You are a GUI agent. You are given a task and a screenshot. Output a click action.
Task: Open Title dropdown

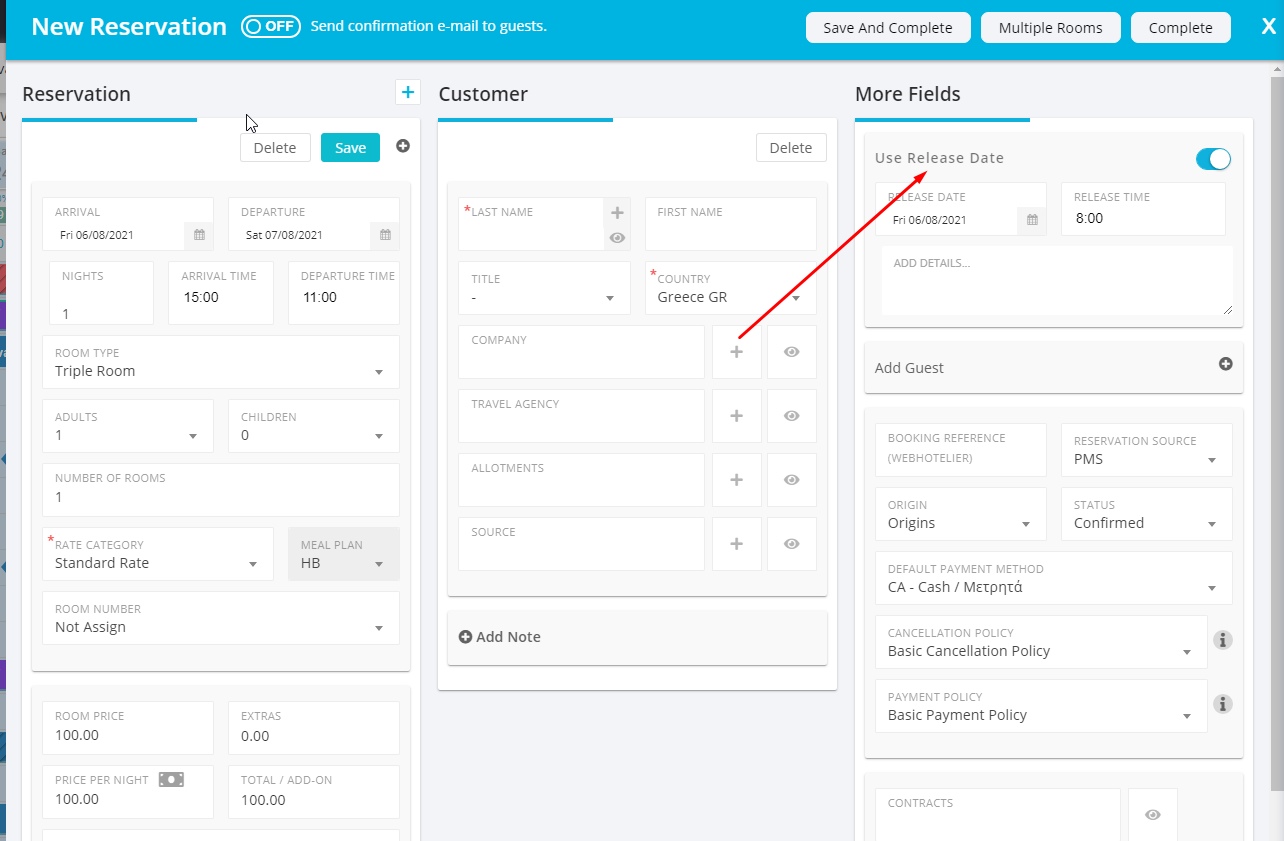pos(545,288)
